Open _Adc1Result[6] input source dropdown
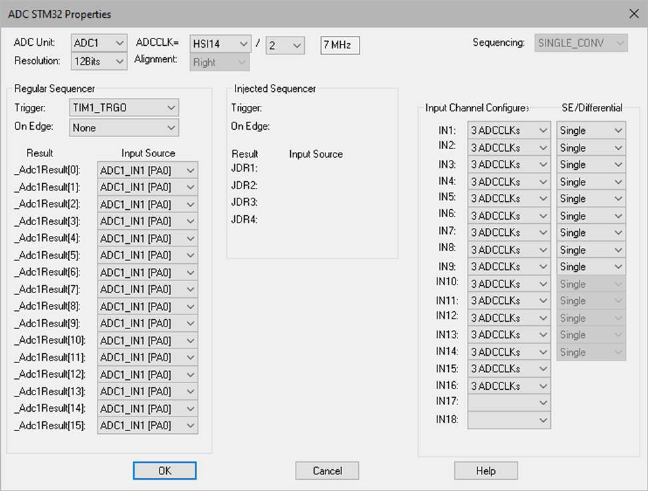The image size is (648, 491). pyautogui.click(x=148, y=272)
